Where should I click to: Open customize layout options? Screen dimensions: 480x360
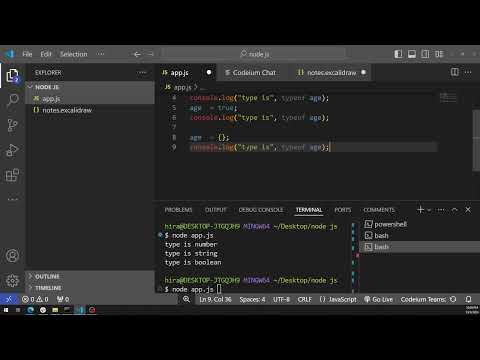point(439,54)
